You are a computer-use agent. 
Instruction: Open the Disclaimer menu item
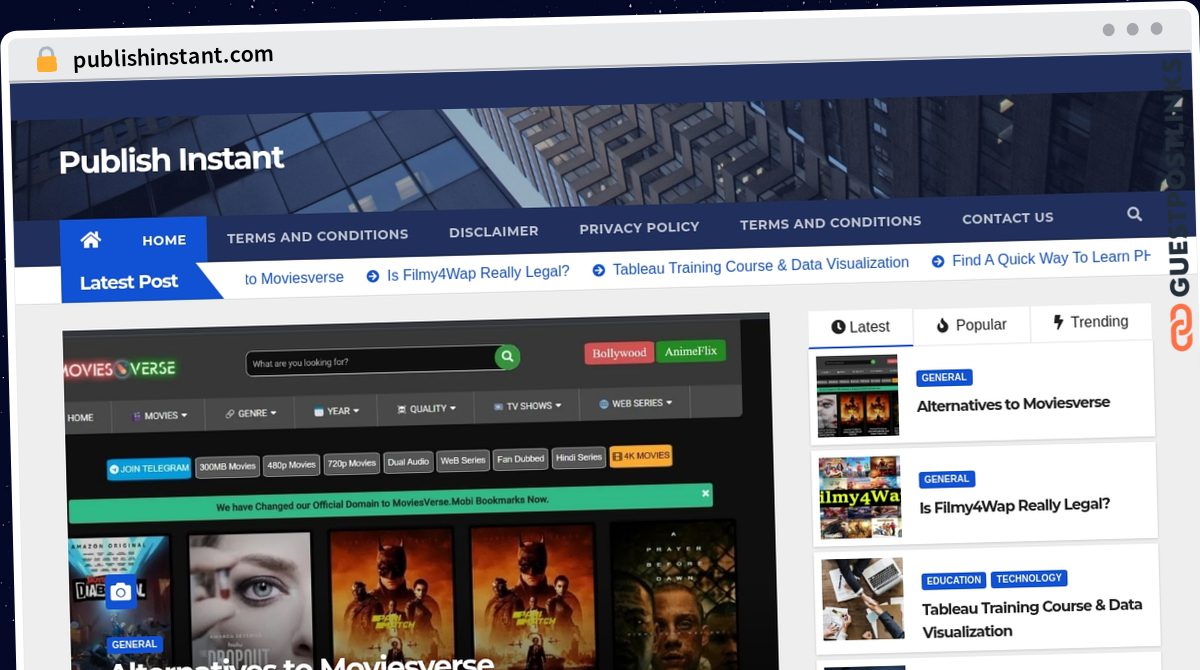click(493, 231)
